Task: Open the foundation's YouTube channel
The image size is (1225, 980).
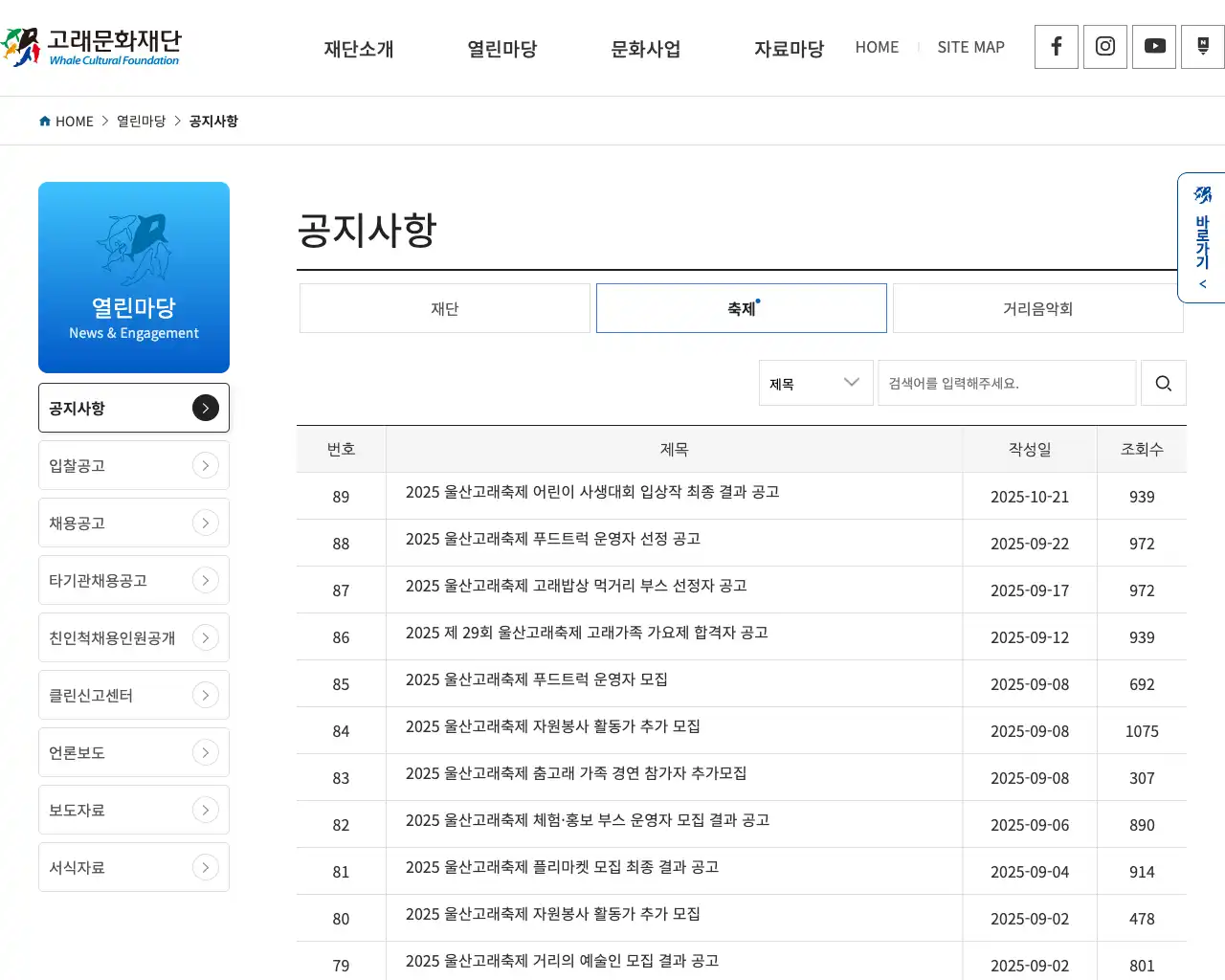Action: point(1153,47)
